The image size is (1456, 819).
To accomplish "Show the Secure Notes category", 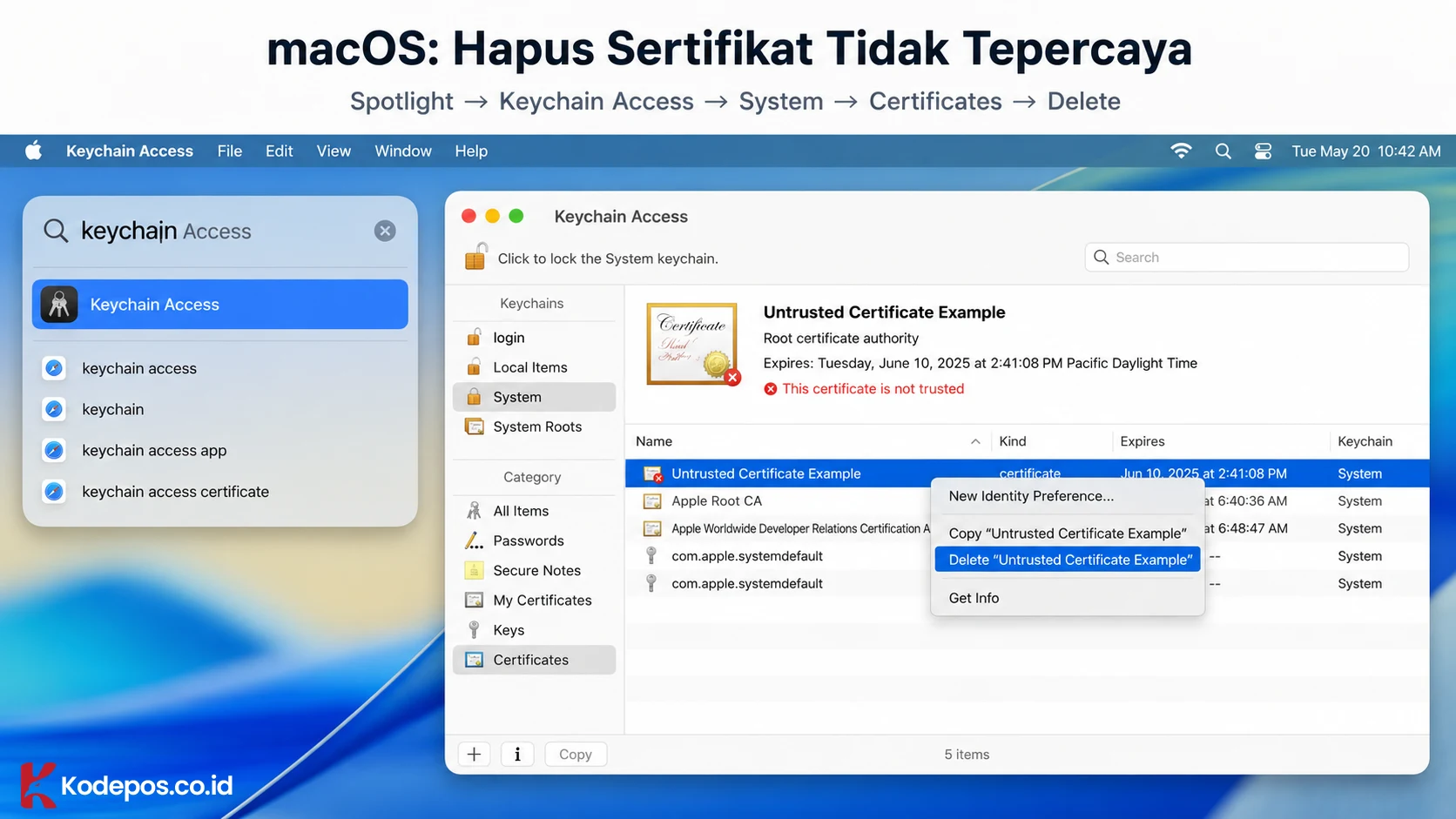I will pos(534,570).
